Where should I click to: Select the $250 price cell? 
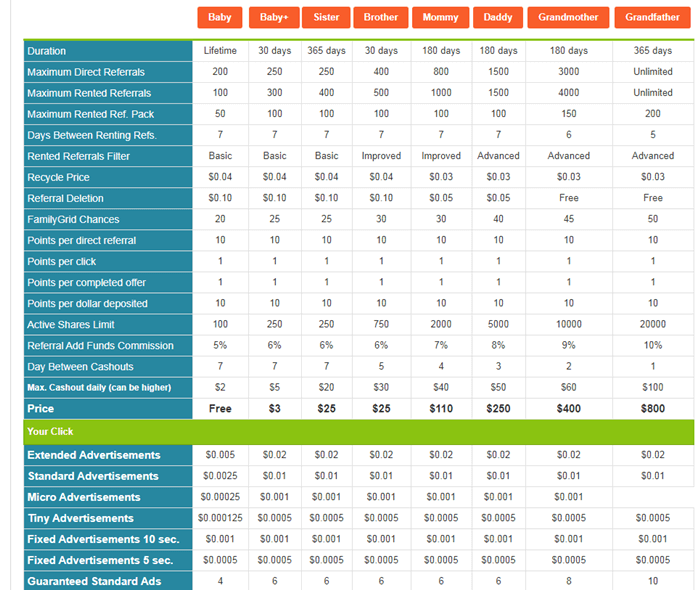coord(498,408)
